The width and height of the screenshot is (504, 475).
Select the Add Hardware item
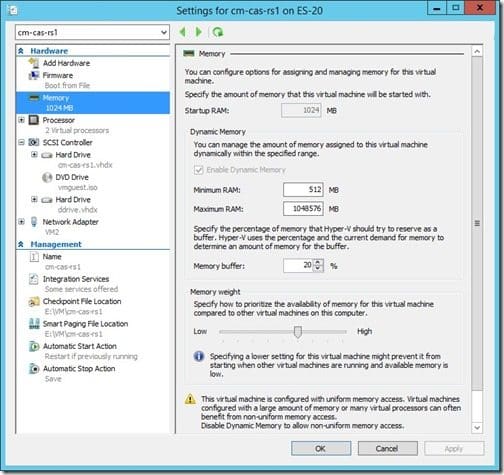click(66, 63)
